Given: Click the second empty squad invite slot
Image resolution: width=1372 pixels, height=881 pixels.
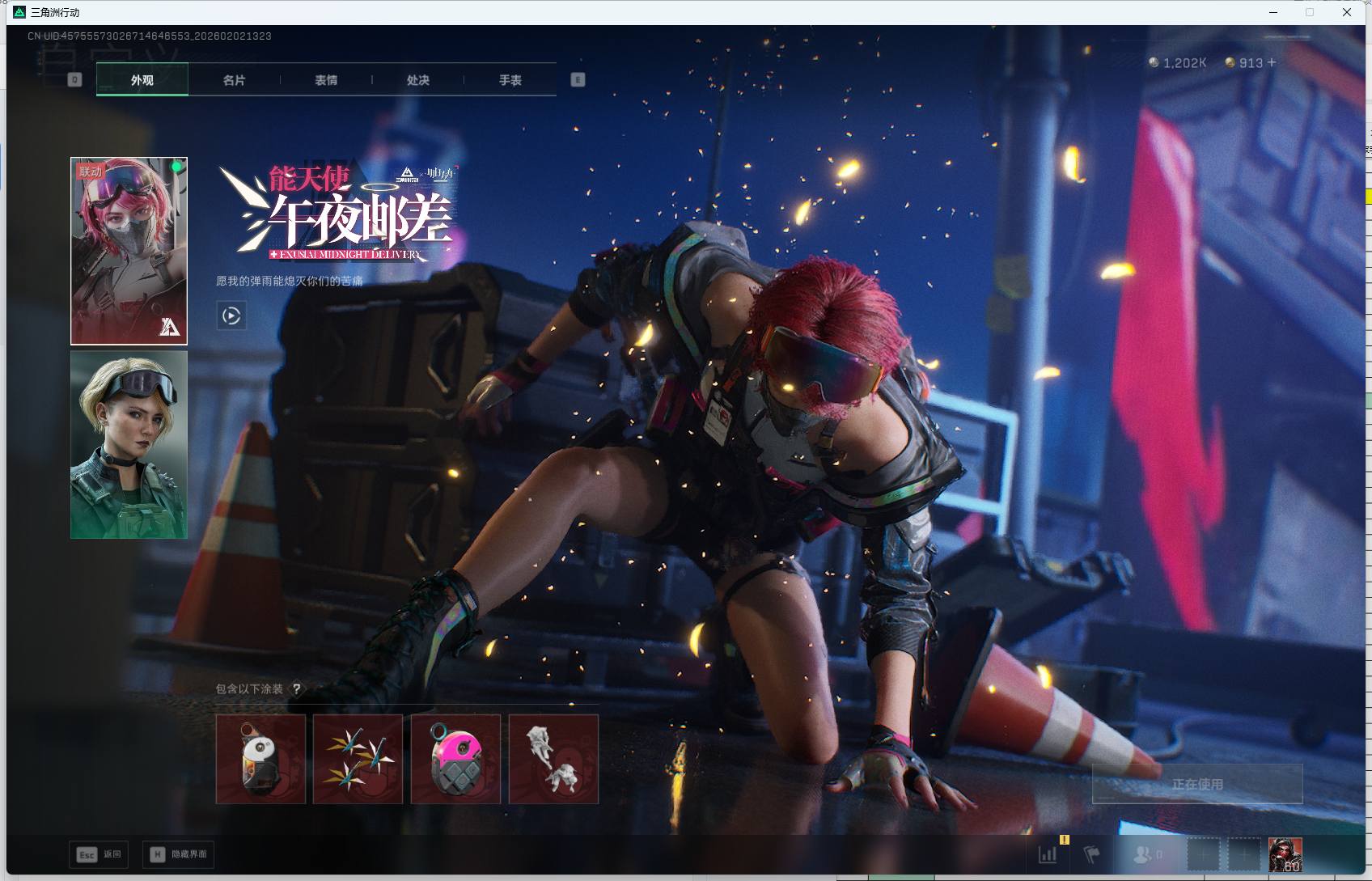Looking at the screenshot, I should tap(1244, 854).
